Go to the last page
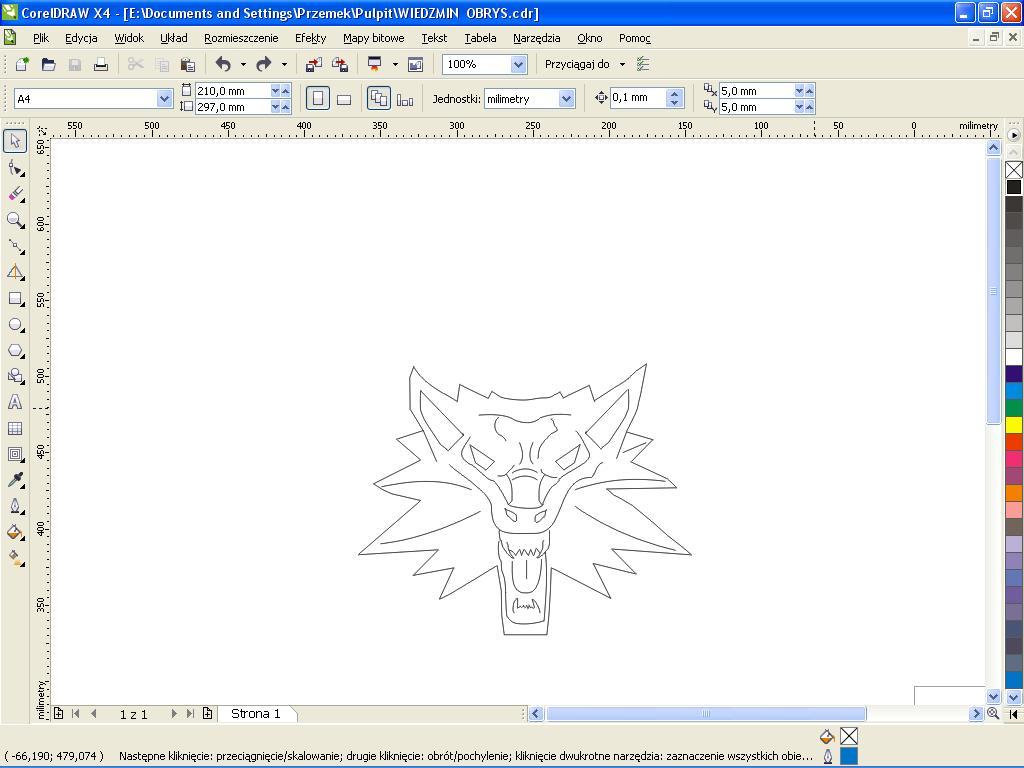1024x768 pixels. tap(190, 714)
